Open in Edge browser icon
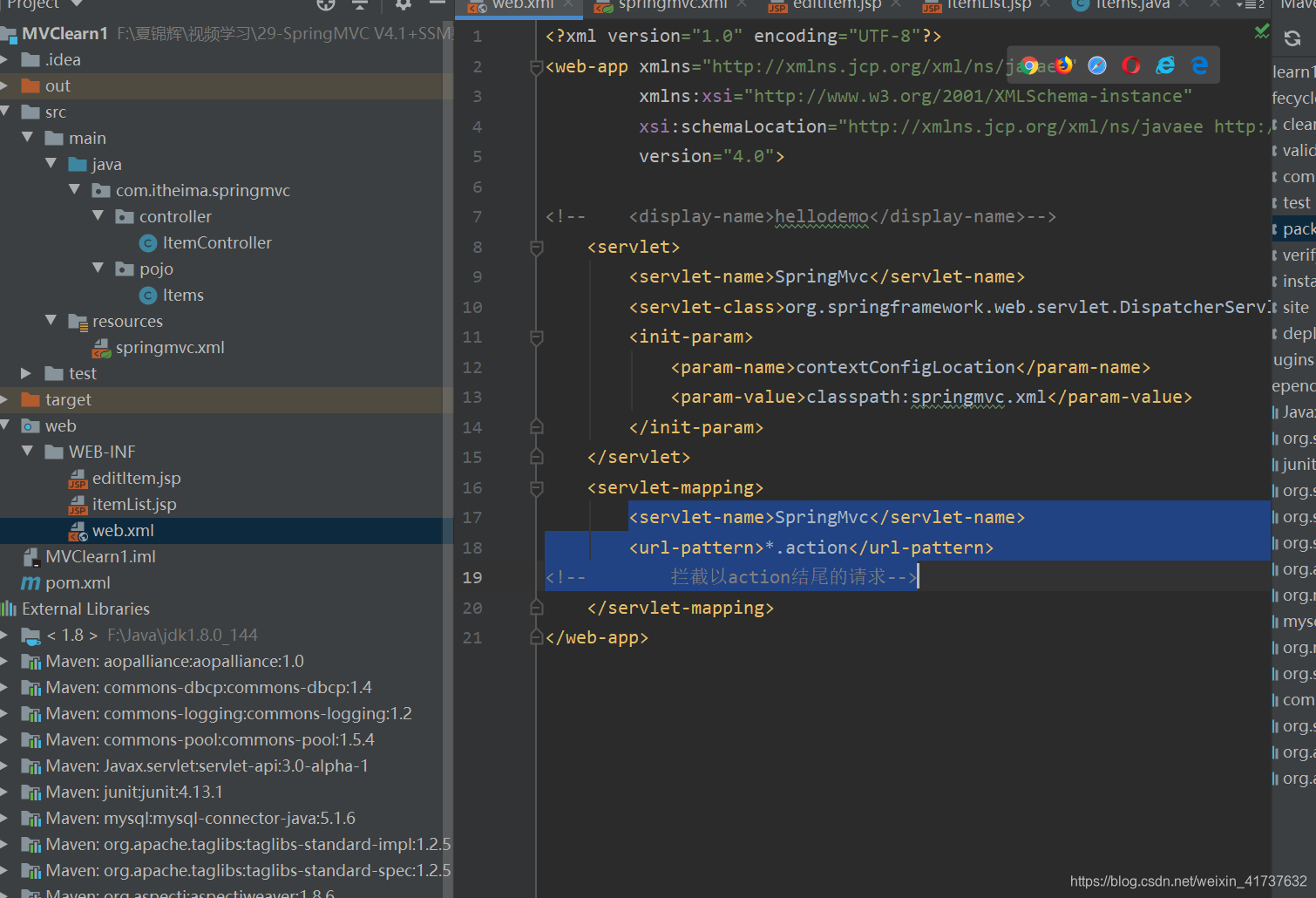This screenshot has width=1316, height=898. tap(1199, 65)
